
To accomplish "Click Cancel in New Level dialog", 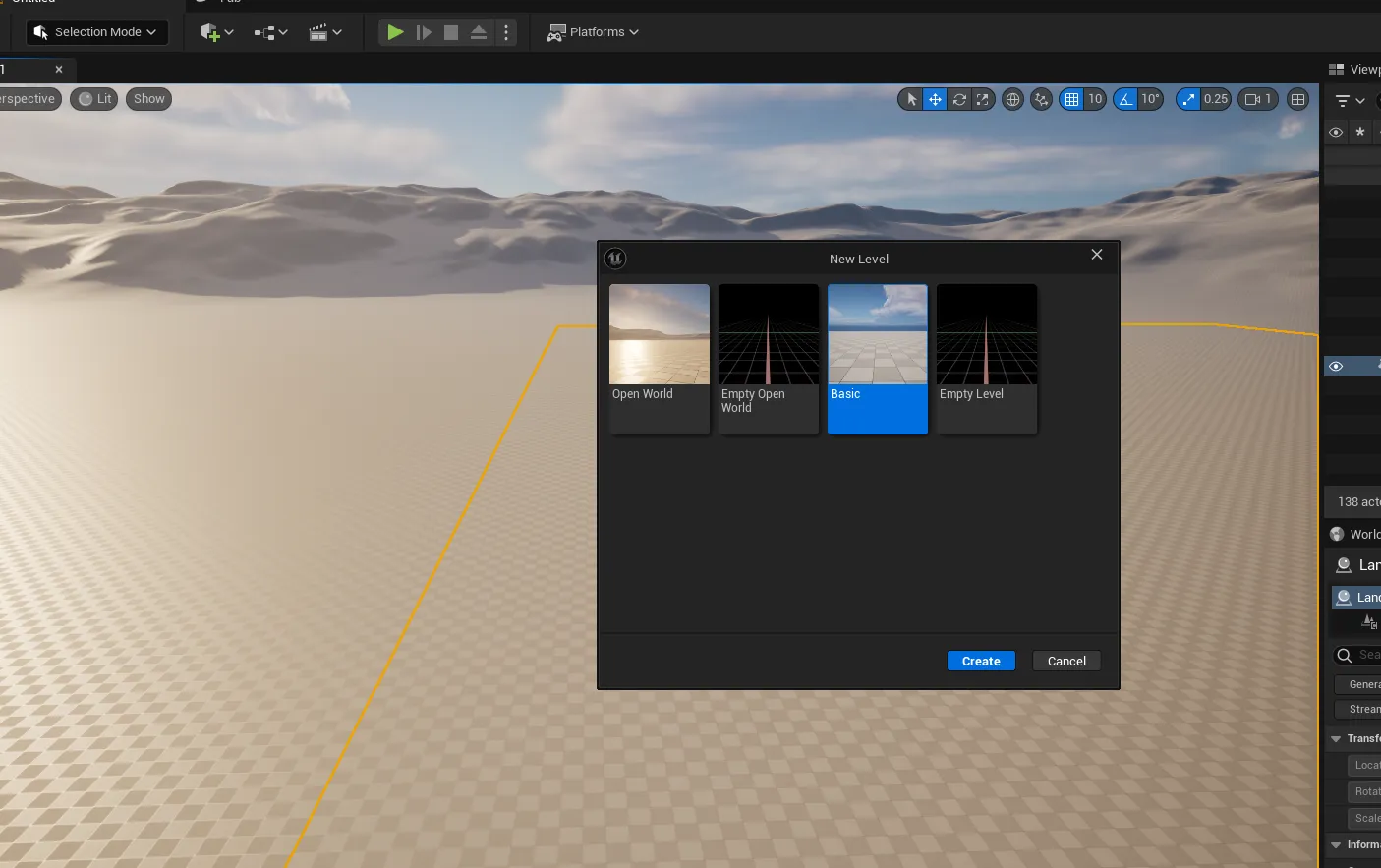I will 1066,662.
